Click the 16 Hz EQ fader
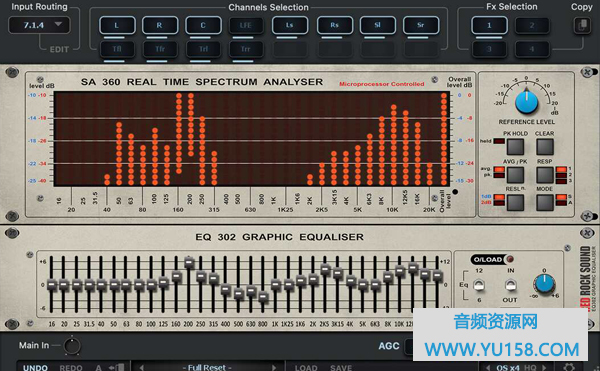Screen dimensions: 600x371 (52, 285)
